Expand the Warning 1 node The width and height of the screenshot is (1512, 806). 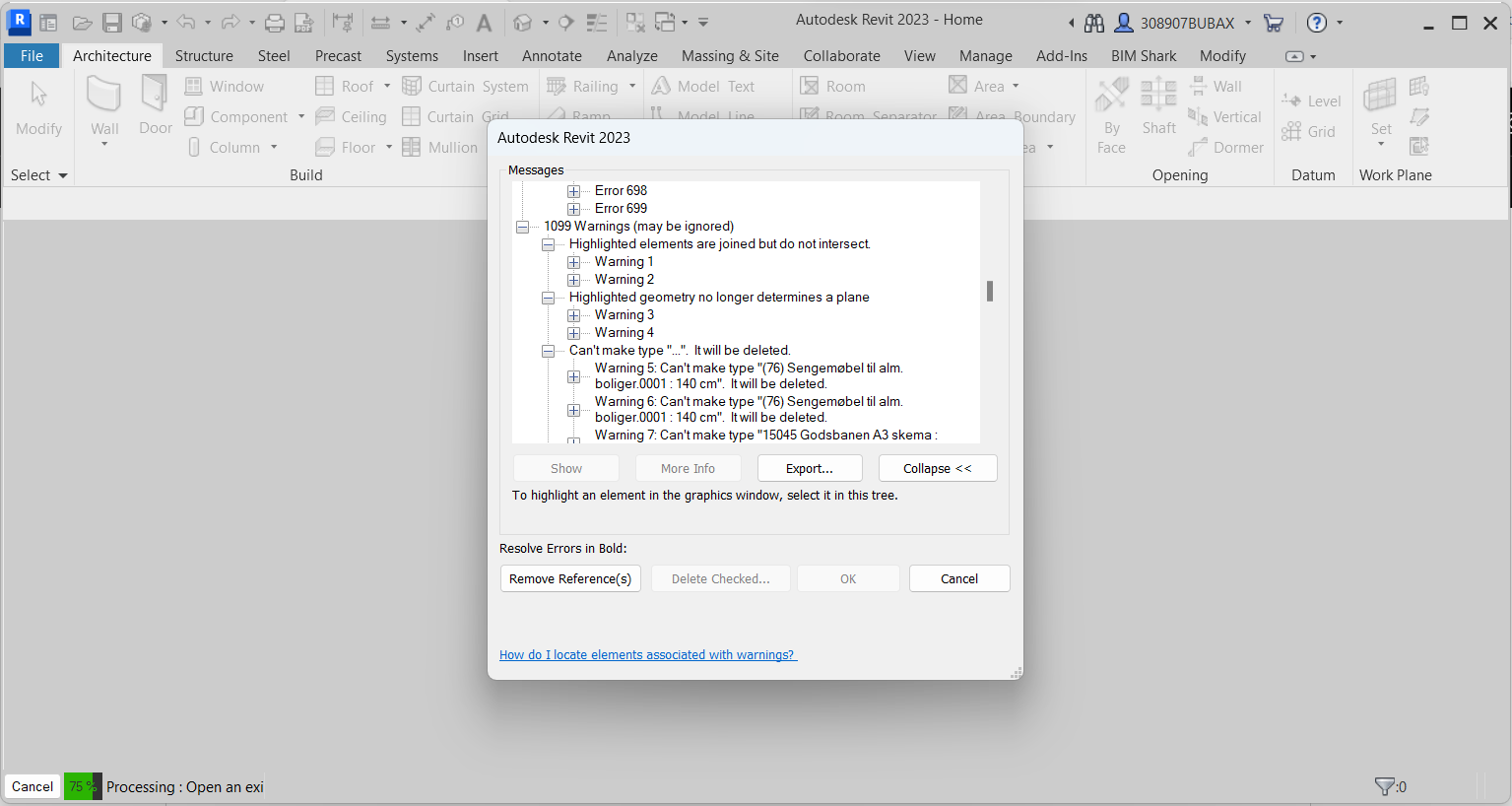tap(573, 262)
